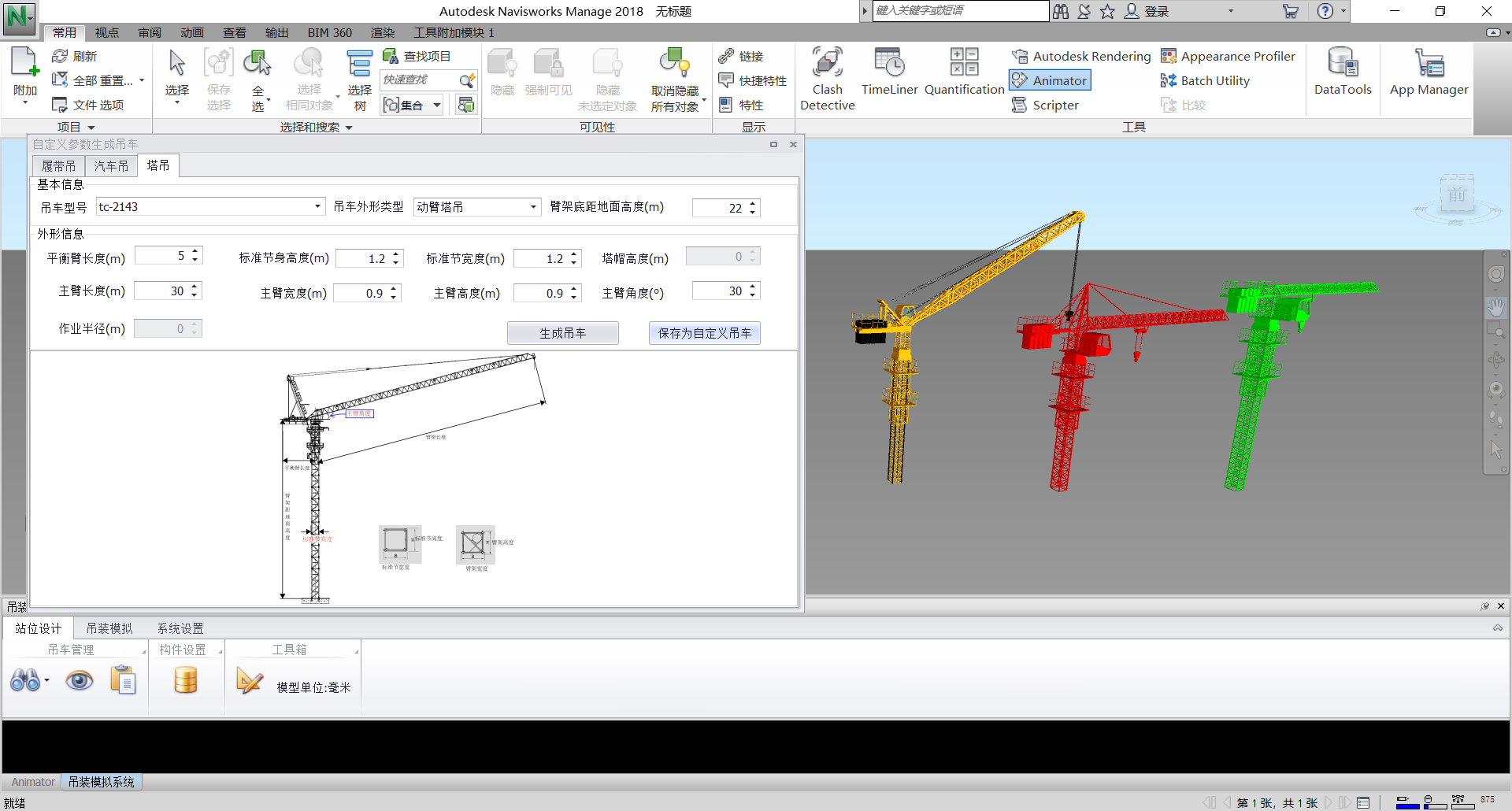Open the BIM 360 ribbon tab
This screenshot has width=1512, height=811.
[x=330, y=32]
